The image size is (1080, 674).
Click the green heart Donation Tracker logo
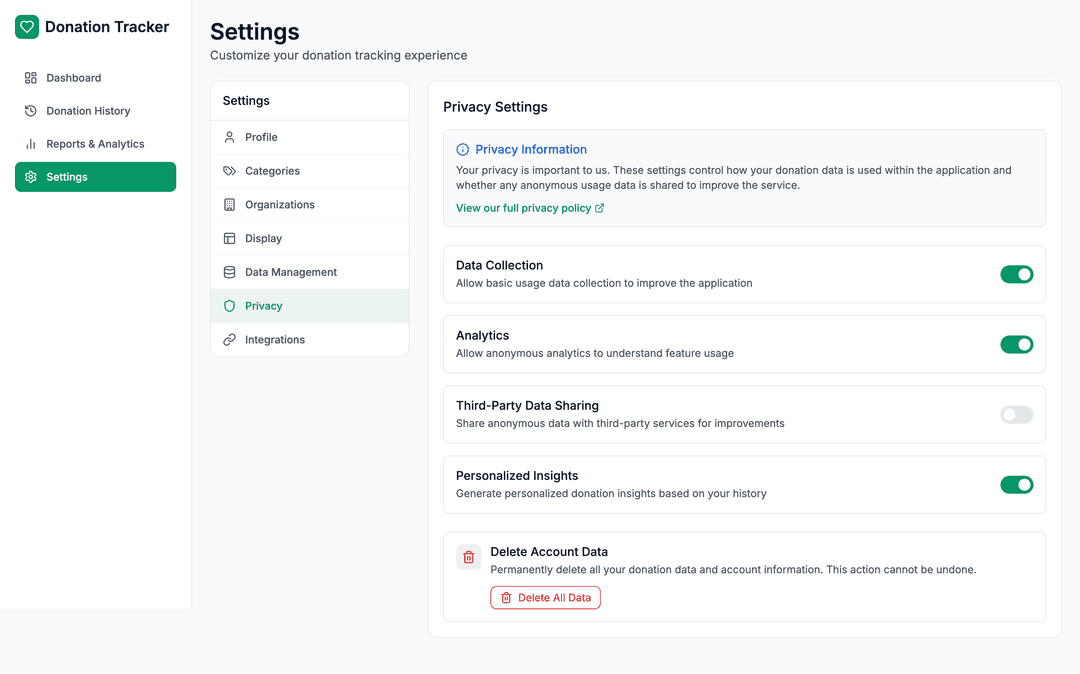tap(27, 27)
